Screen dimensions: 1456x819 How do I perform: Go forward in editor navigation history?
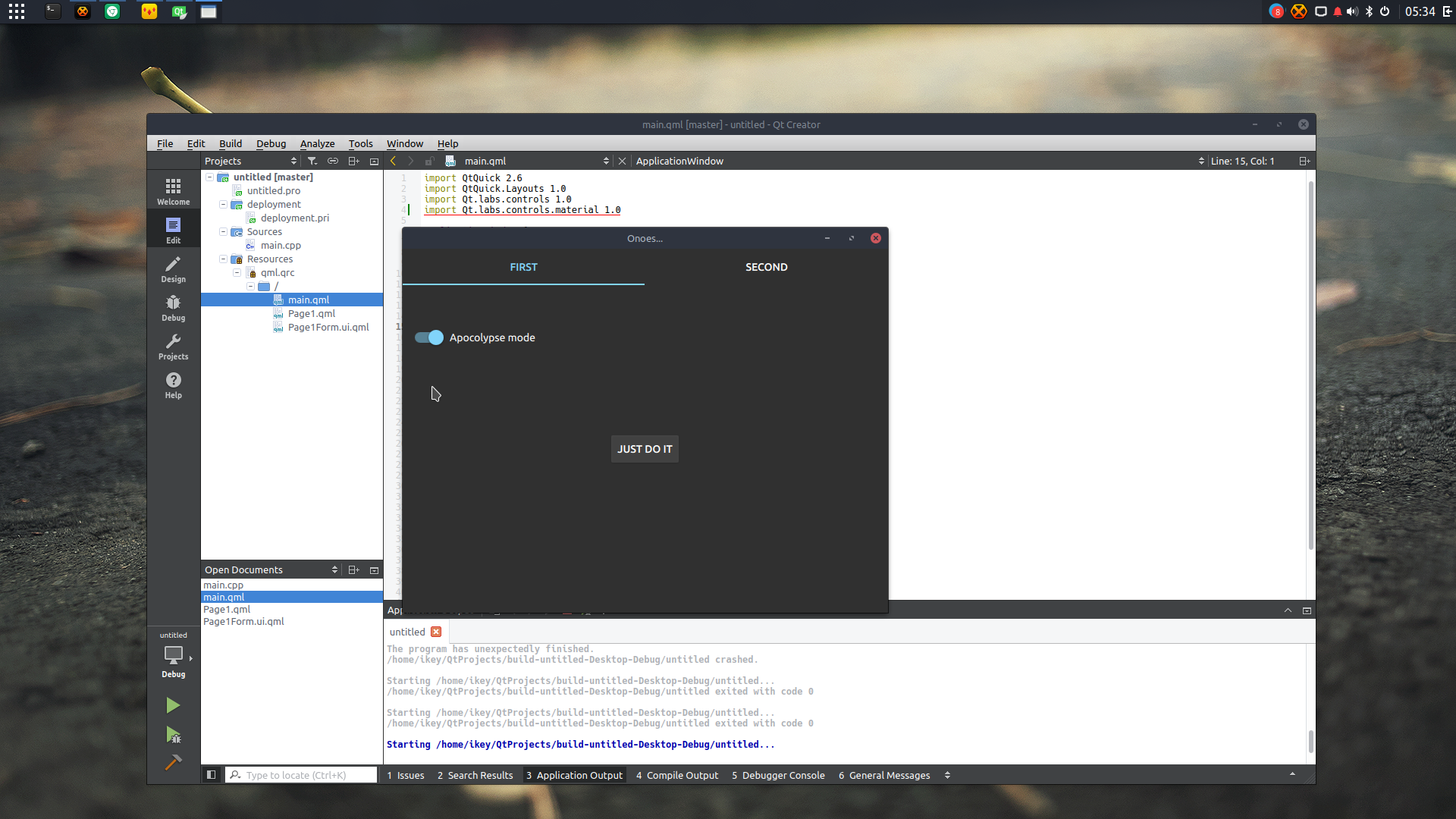pyautogui.click(x=411, y=161)
